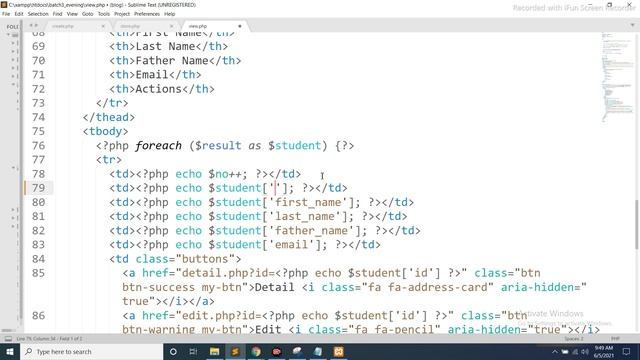
Task: Click the btn-success my-btn class text
Action: click(182, 287)
